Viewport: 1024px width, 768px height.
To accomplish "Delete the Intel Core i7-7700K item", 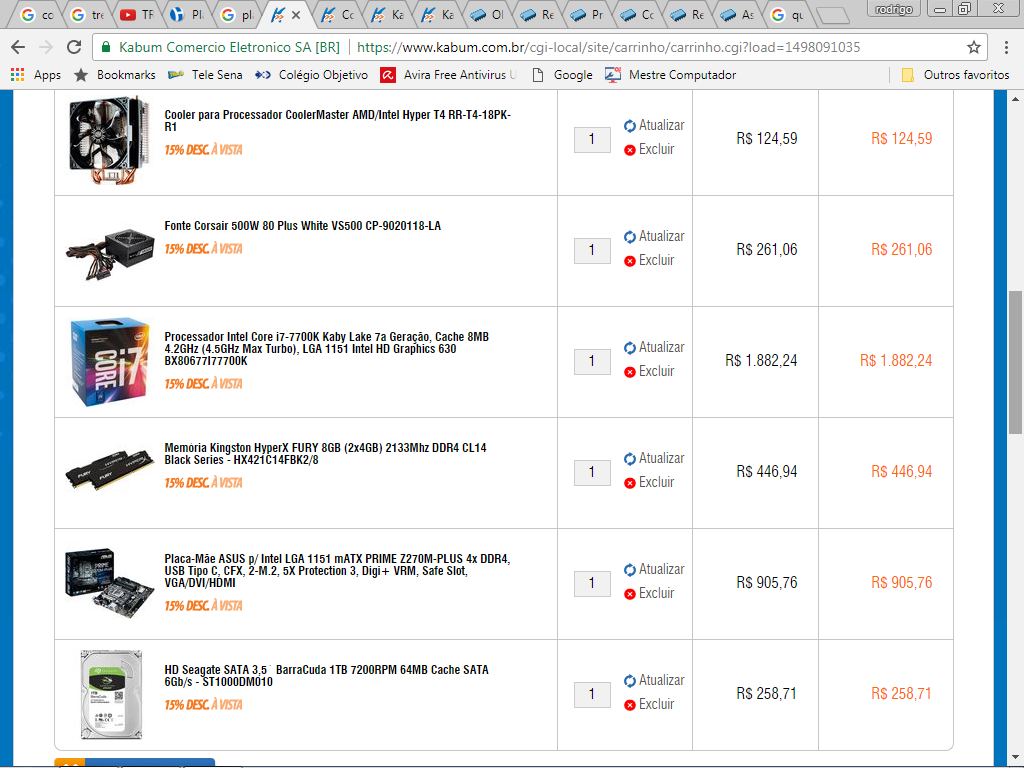I will (x=648, y=372).
